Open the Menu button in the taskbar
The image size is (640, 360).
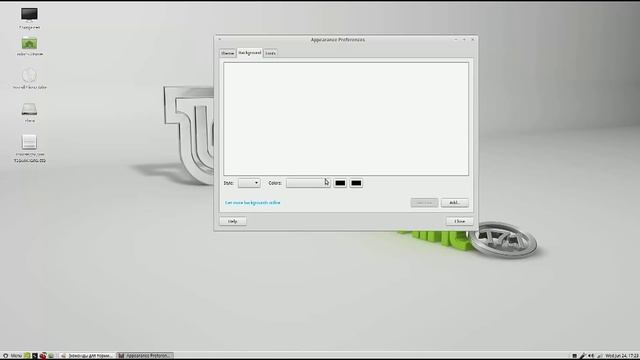point(12,356)
